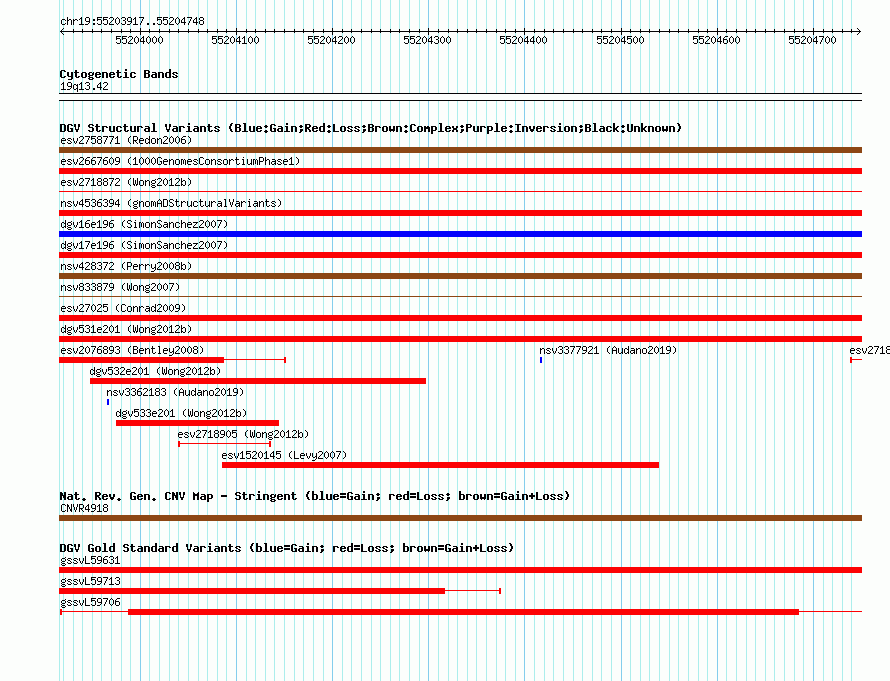This screenshot has width=890, height=681.
Task: Select nsv3362183 (Audano2019) label
Action: click(175, 392)
